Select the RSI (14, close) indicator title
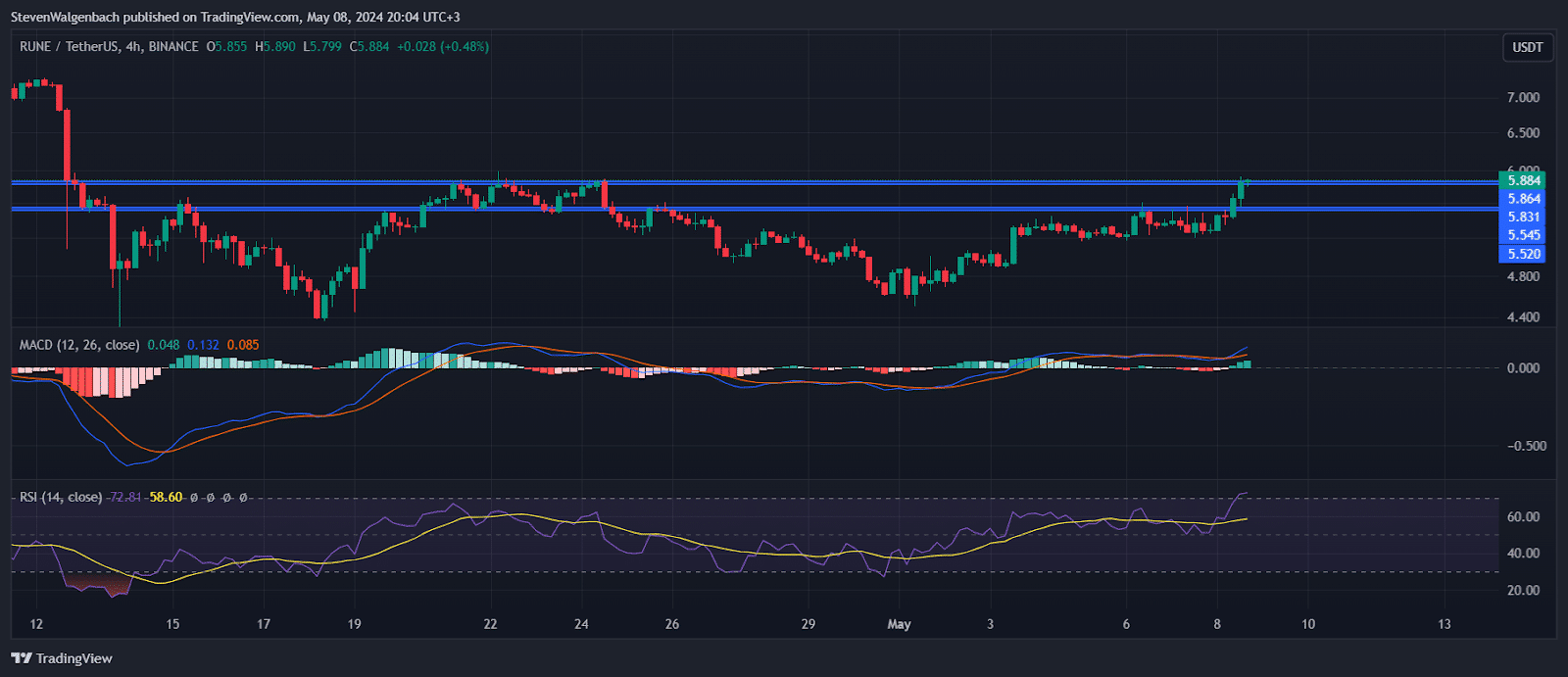 [x=61, y=497]
